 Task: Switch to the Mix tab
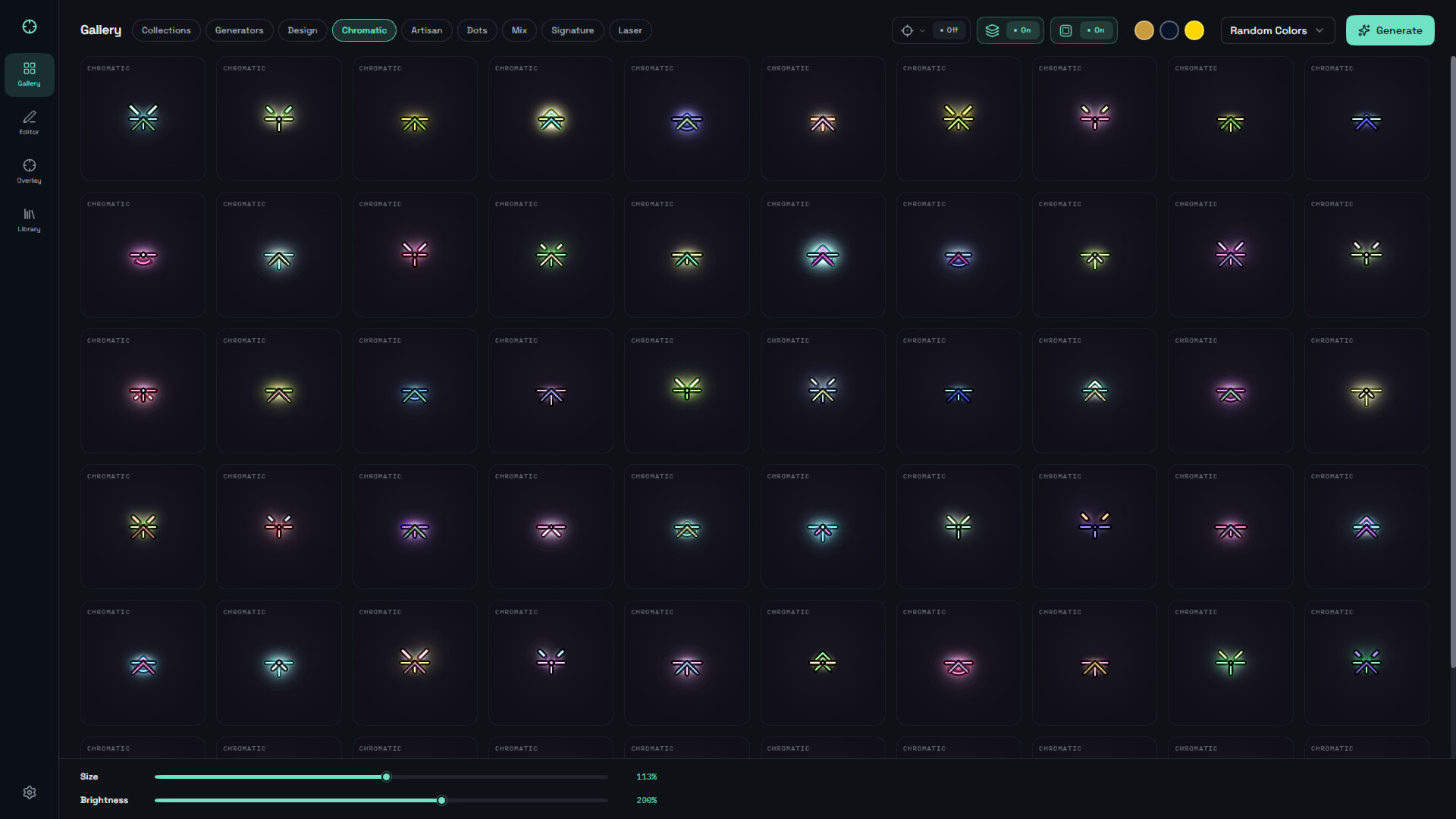point(519,30)
